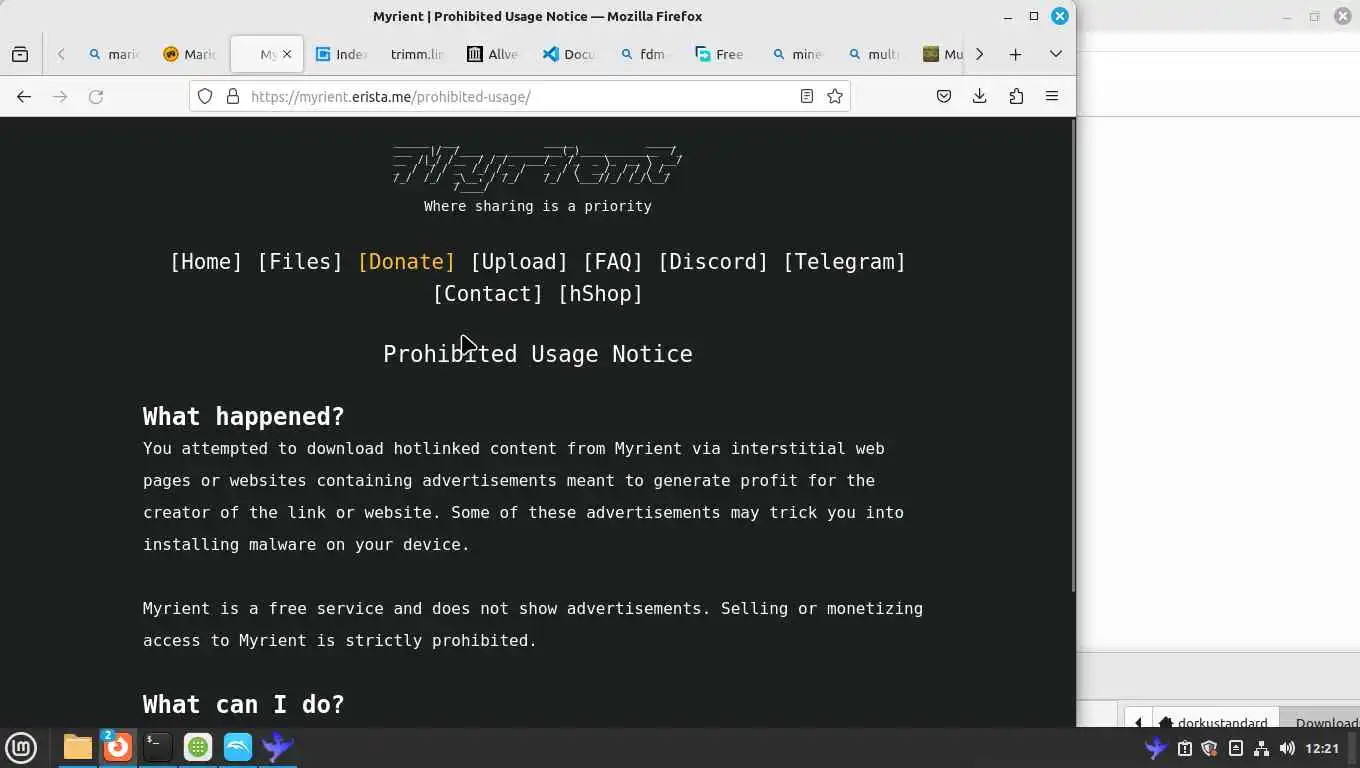Click 'dorkustandard' path button in file manager
Screen dimensions: 1360x768
(1213, 722)
